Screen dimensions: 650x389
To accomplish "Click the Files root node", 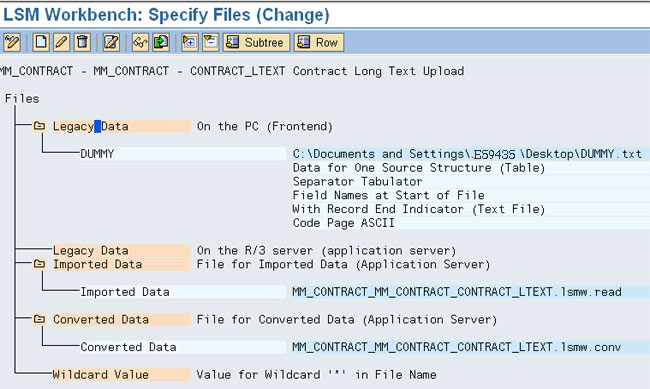I will [22, 99].
